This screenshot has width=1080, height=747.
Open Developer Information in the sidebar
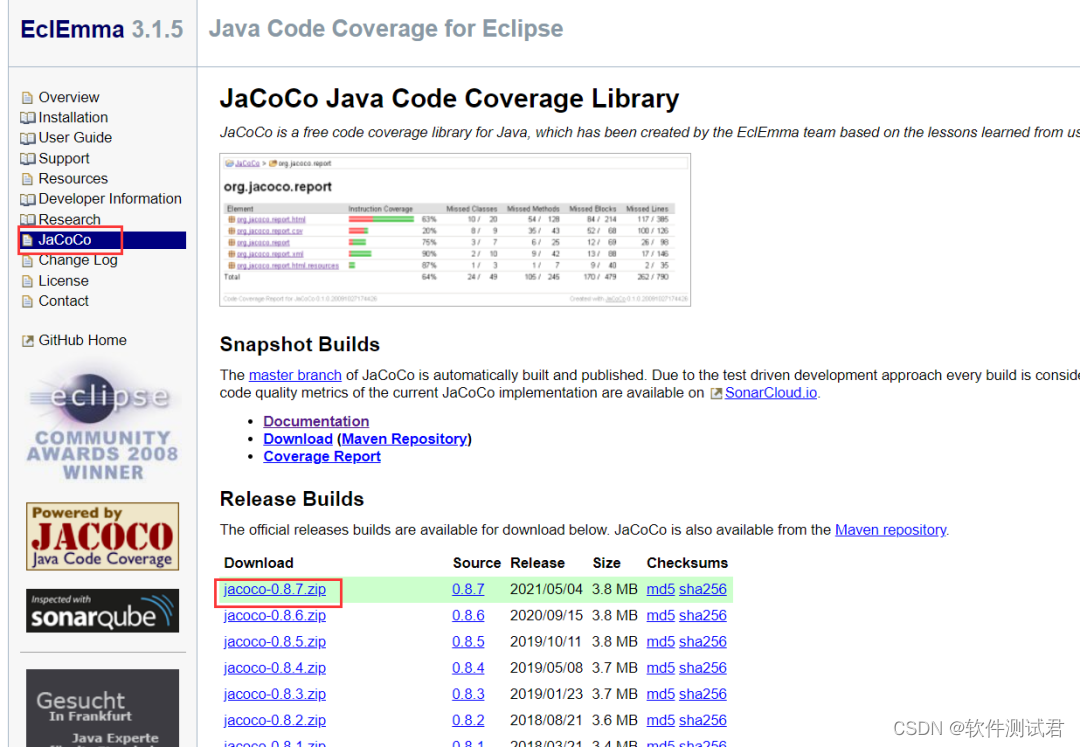(x=110, y=199)
